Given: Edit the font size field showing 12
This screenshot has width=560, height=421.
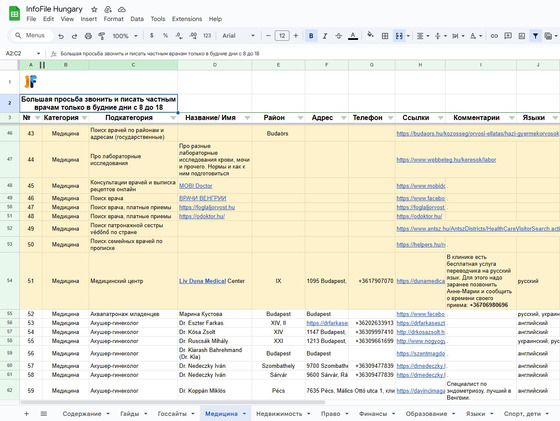Looking at the screenshot, I should click(282, 36).
